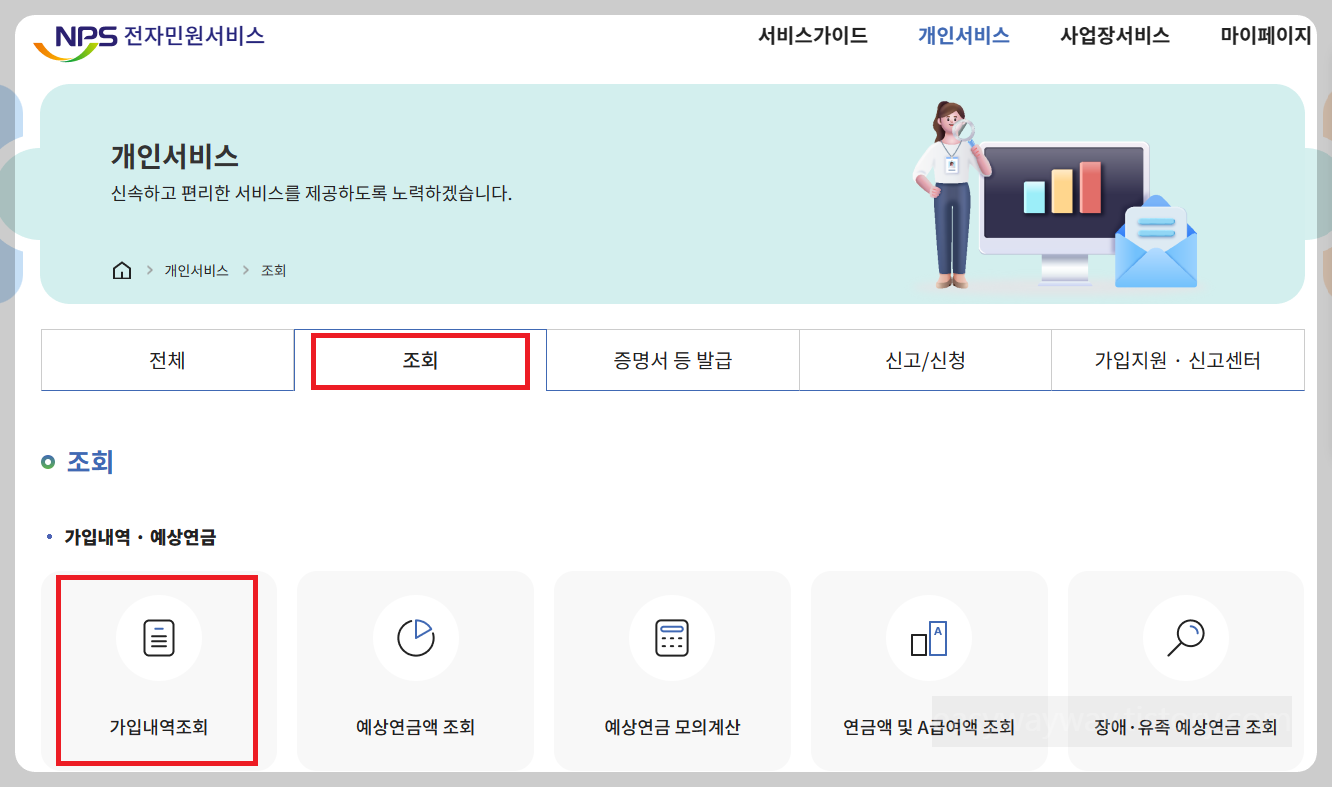Click the 연금액 및 A급여액 조회 label
1332x787 pixels.
pos(929,727)
